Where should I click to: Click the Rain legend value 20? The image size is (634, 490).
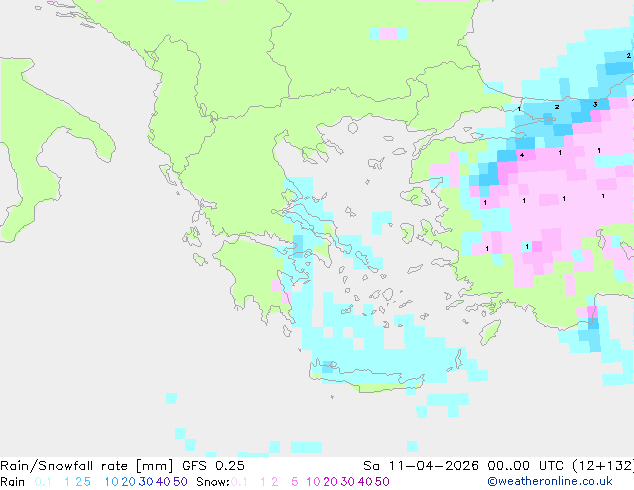(129, 482)
